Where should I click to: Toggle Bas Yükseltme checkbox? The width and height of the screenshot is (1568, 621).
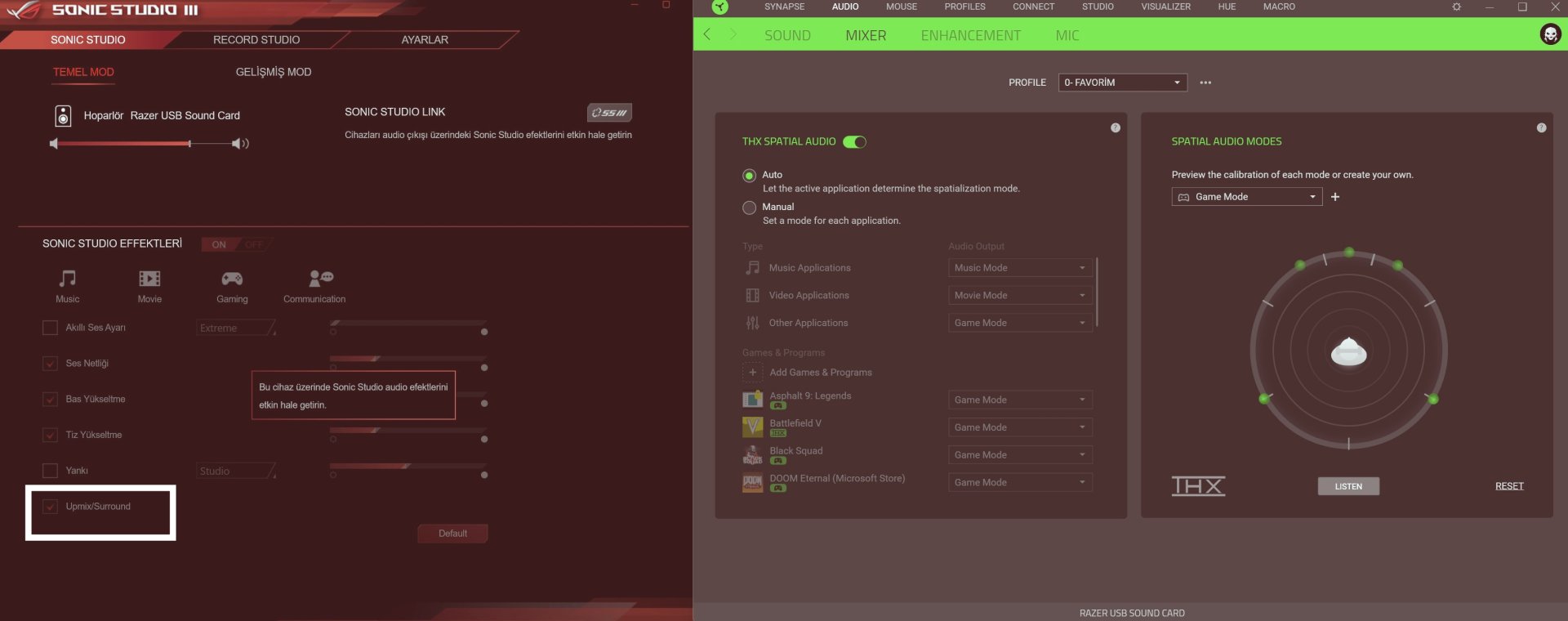point(50,400)
